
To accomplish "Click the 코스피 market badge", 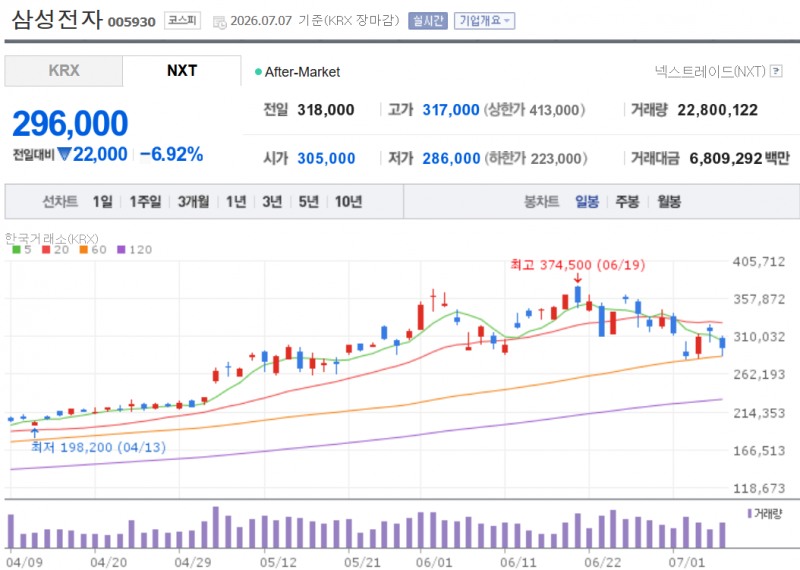I will [182, 20].
